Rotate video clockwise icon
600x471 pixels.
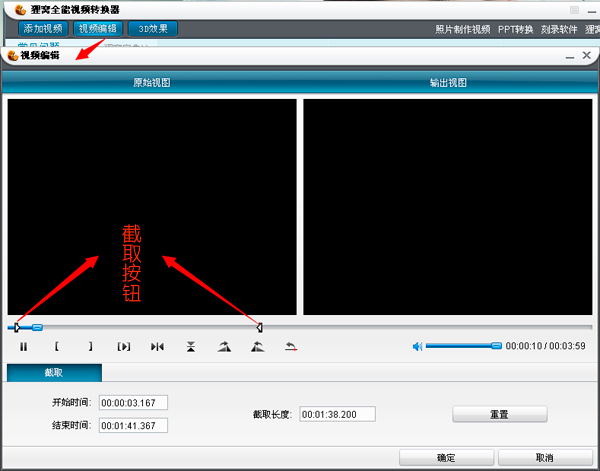[224, 347]
